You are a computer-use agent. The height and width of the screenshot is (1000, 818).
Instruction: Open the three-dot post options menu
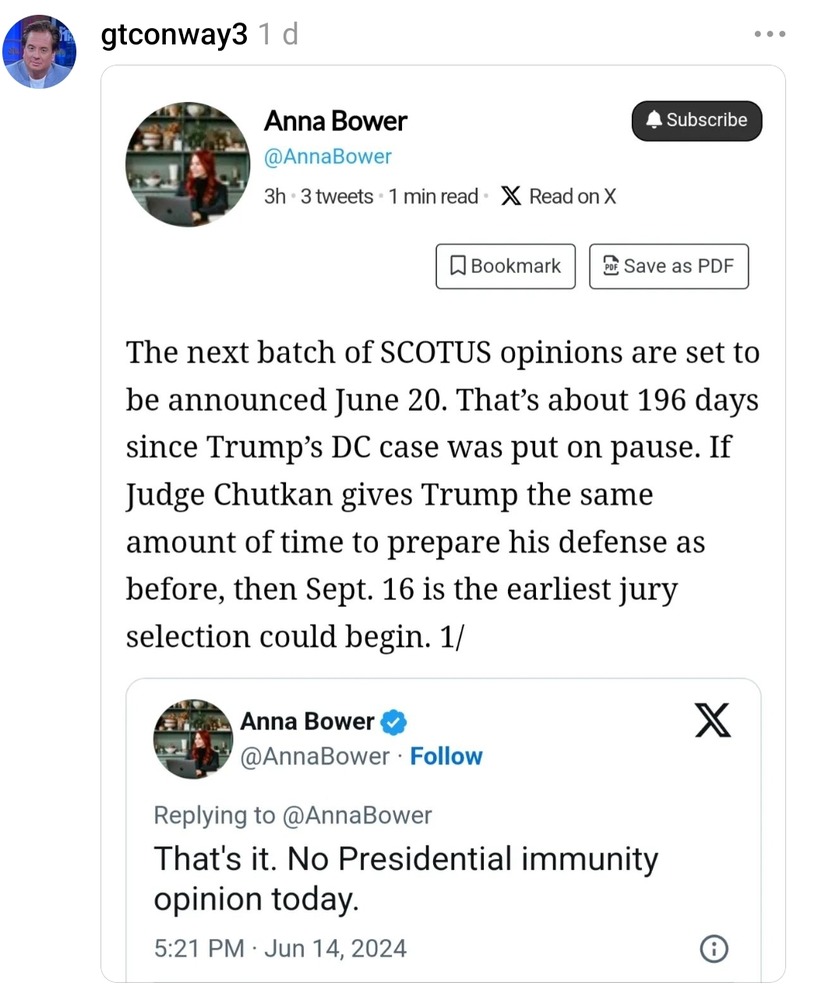click(770, 34)
